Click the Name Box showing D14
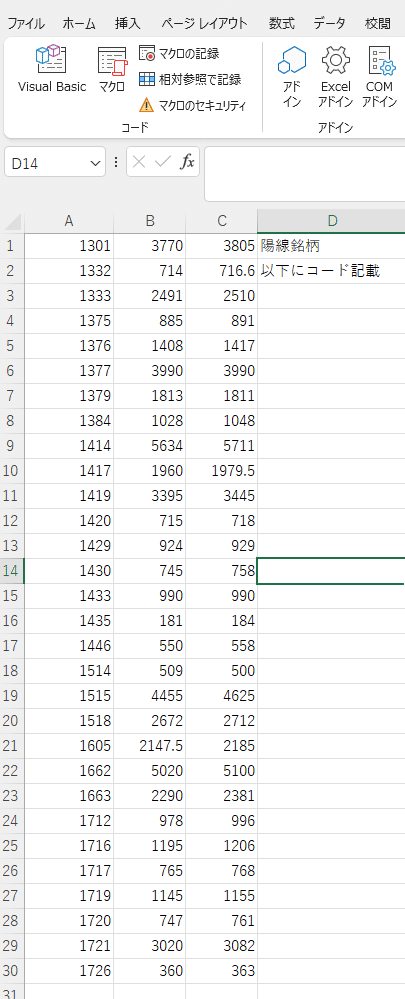Screen dimensions: 405x999 tap(46, 164)
